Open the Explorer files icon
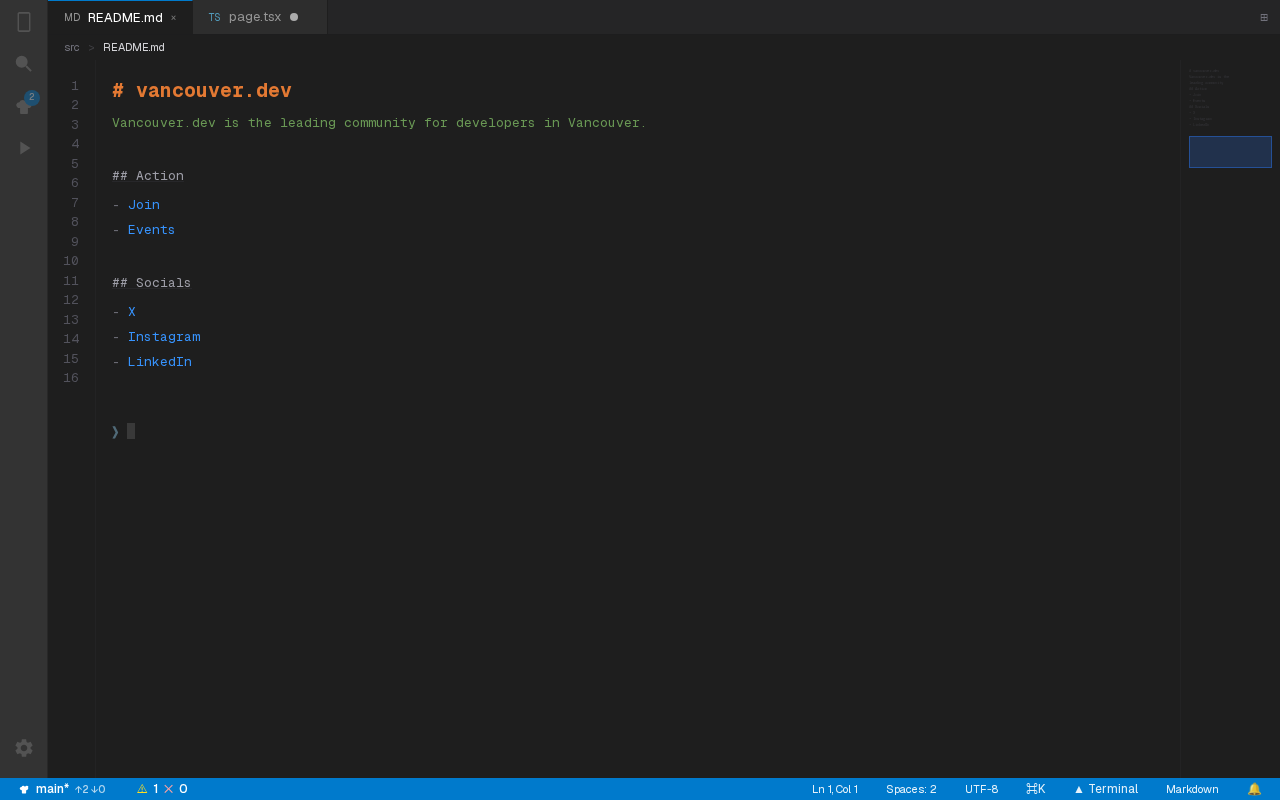The height and width of the screenshot is (800, 1280). 24,22
